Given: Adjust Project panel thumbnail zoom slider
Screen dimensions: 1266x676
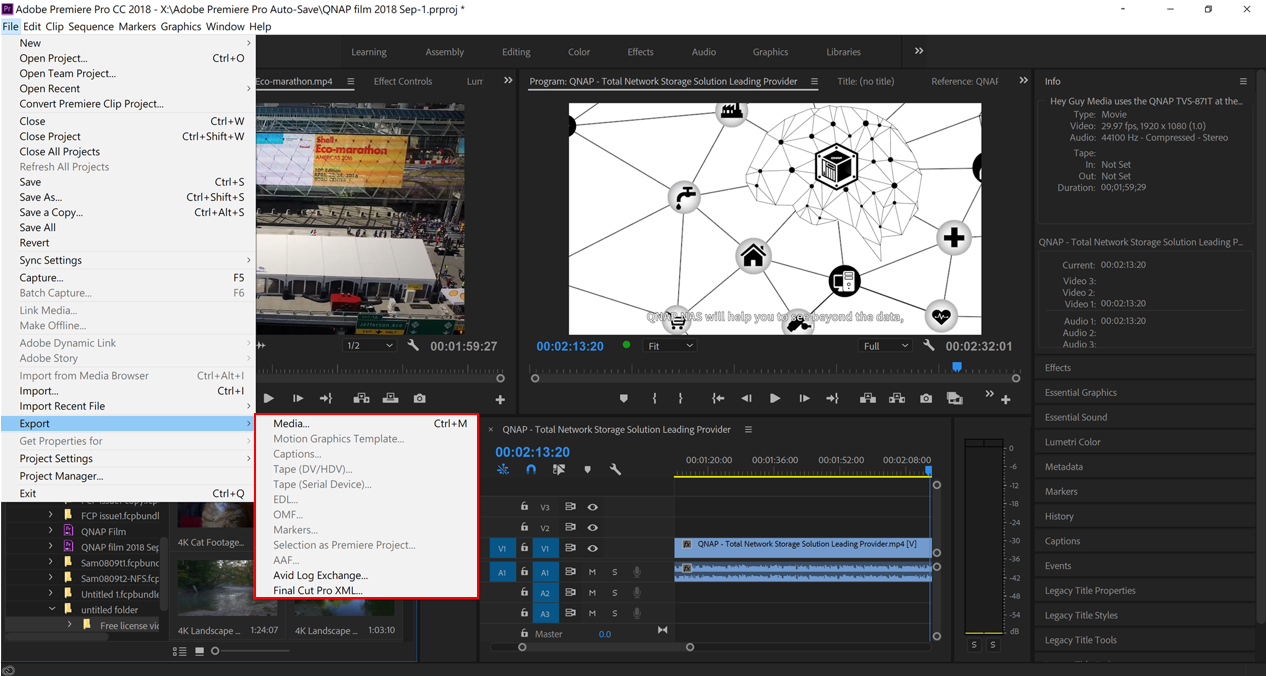Looking at the screenshot, I should (x=215, y=651).
